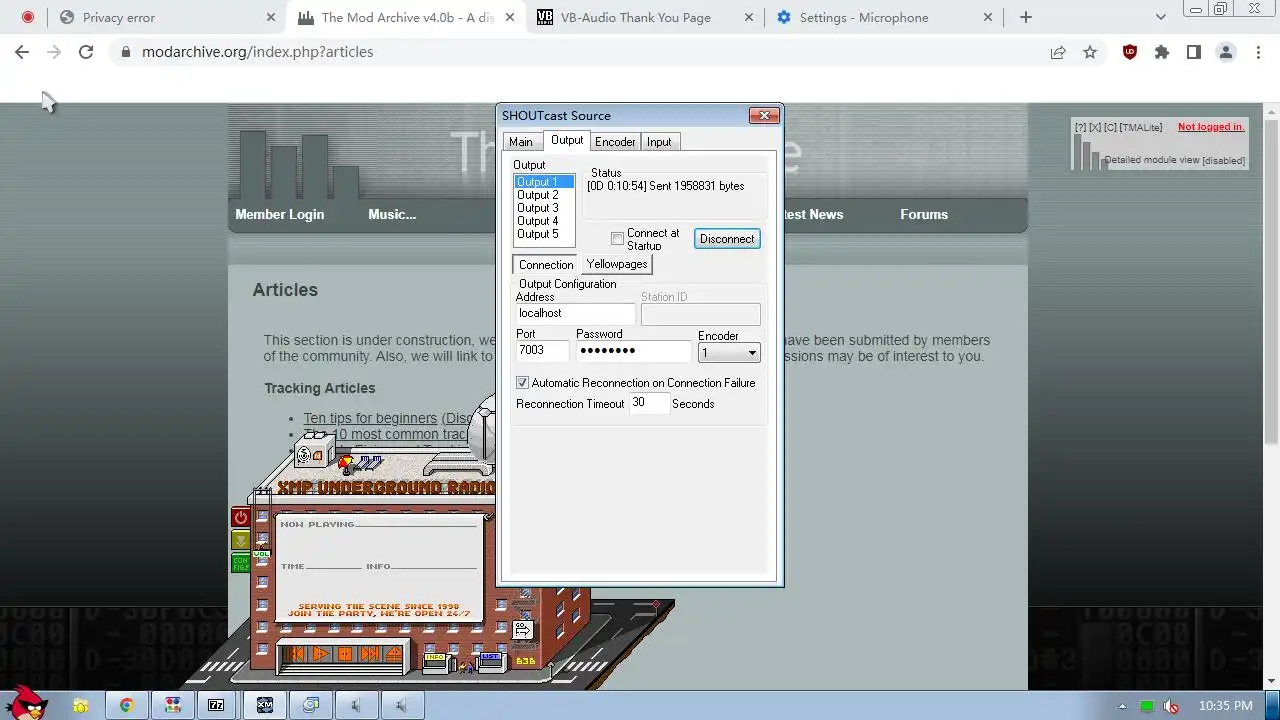1280x720 pixels.
Task: Switch to Input tab in SHOUTcast Source
Action: [x=659, y=142]
